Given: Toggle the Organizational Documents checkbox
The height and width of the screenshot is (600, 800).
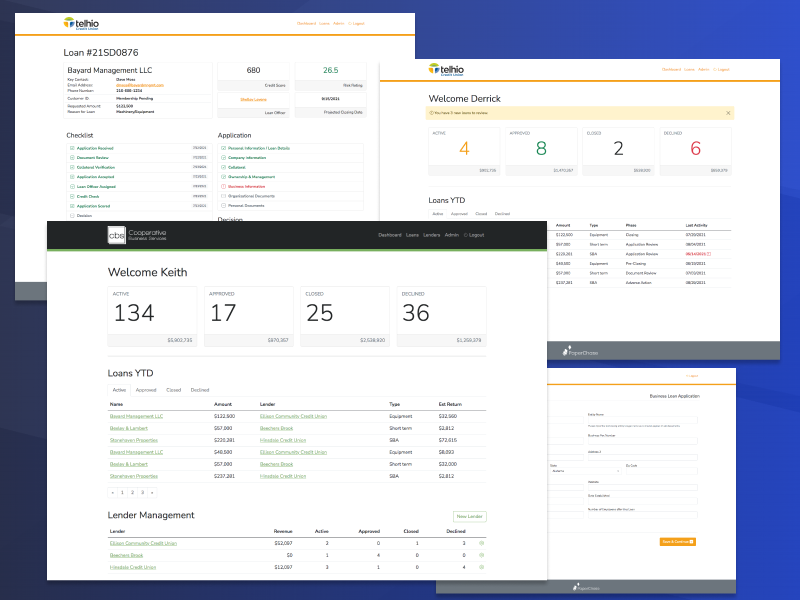Looking at the screenshot, I should [223, 196].
